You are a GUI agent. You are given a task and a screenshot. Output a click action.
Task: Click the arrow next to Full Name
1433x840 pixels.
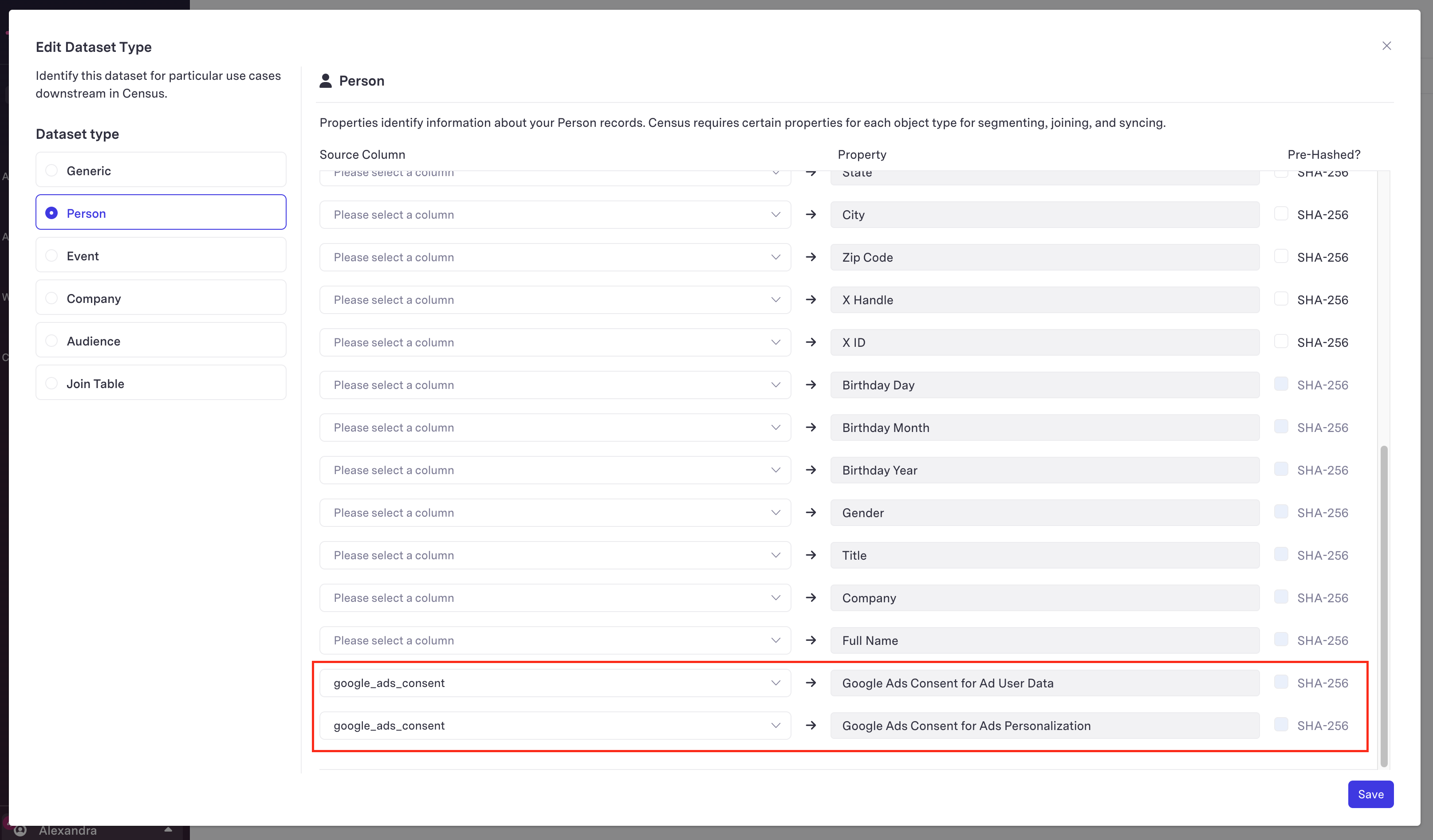pyautogui.click(x=811, y=640)
